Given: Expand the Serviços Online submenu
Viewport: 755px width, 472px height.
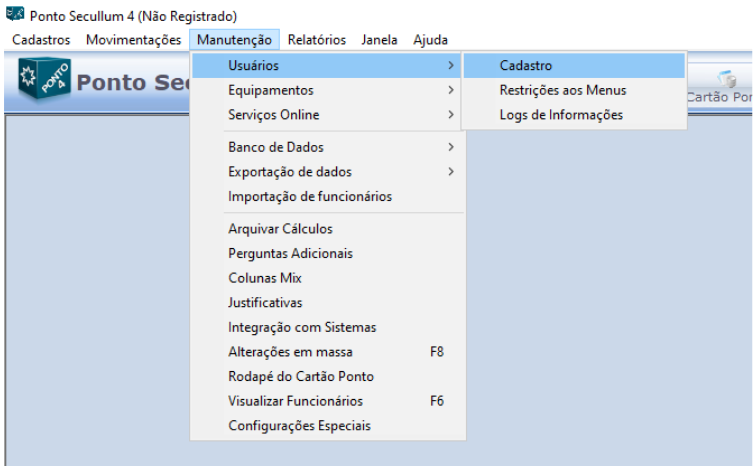Looking at the screenshot, I should point(274,115).
